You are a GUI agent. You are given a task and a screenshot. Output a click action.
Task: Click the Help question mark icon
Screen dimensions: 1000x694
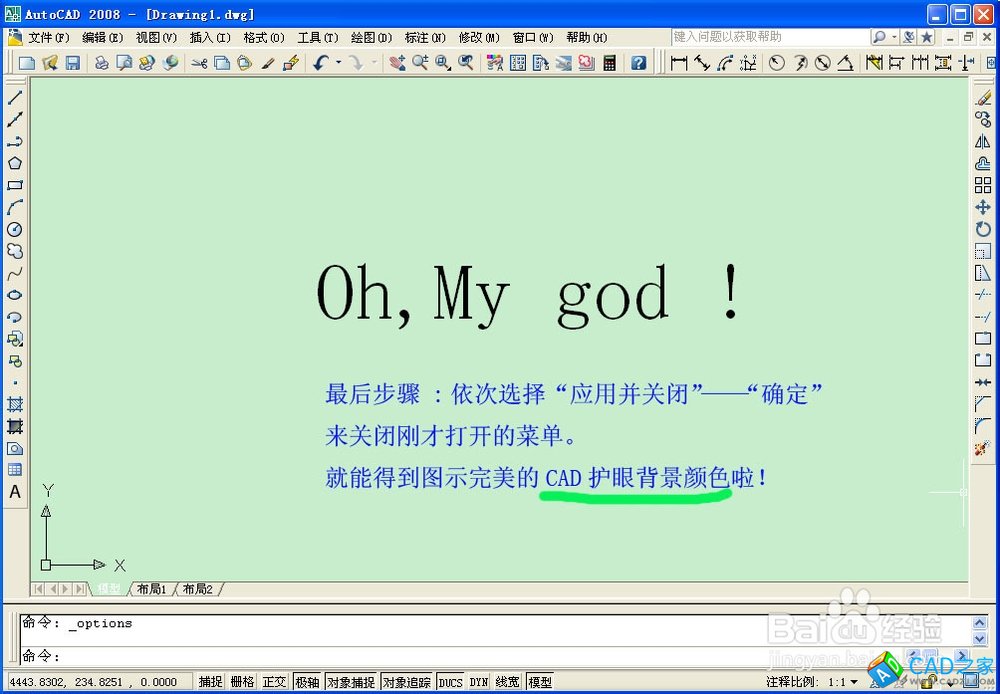[638, 63]
